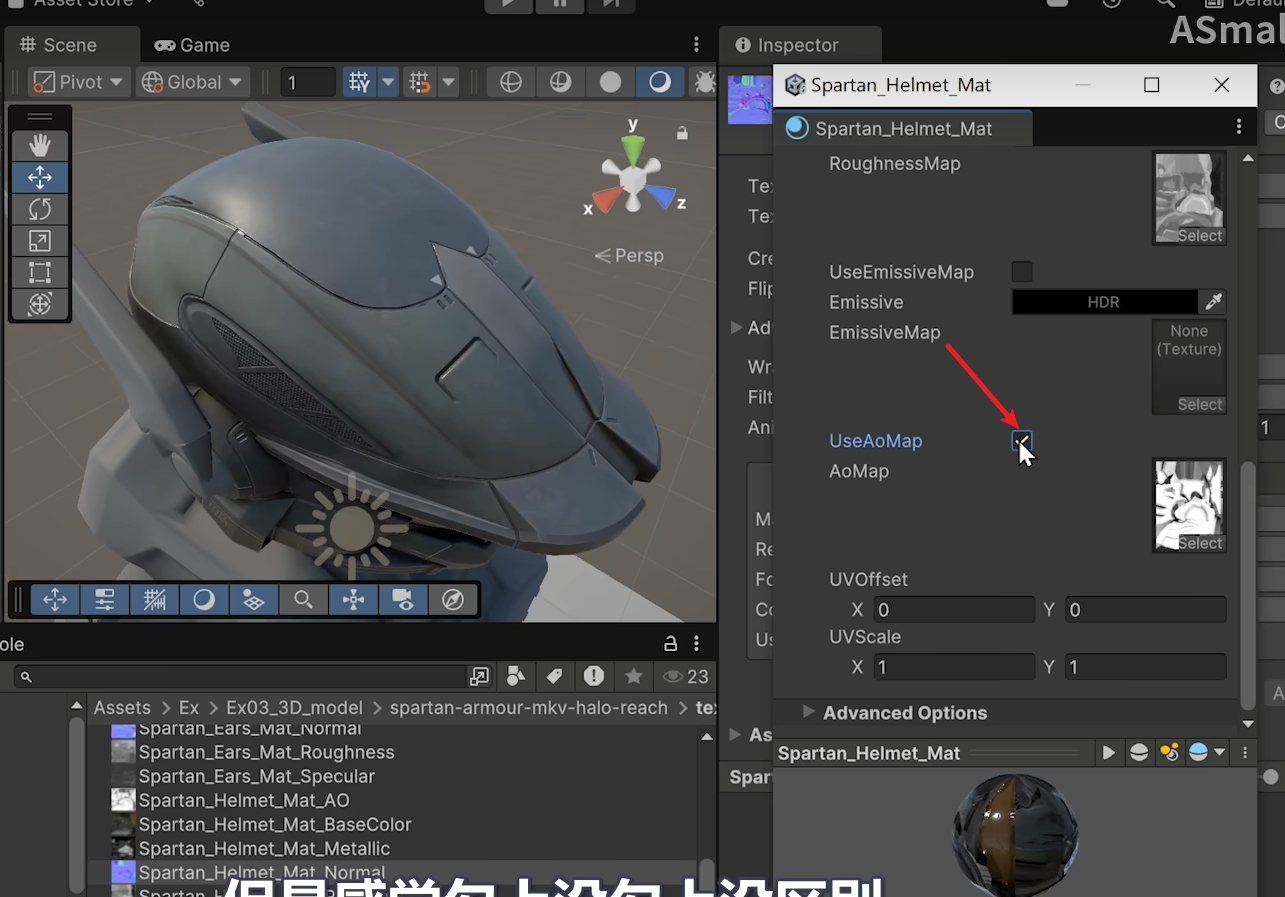This screenshot has height=897, width=1285.
Task: Toggle the camera visibility overlay icon
Action: click(403, 600)
